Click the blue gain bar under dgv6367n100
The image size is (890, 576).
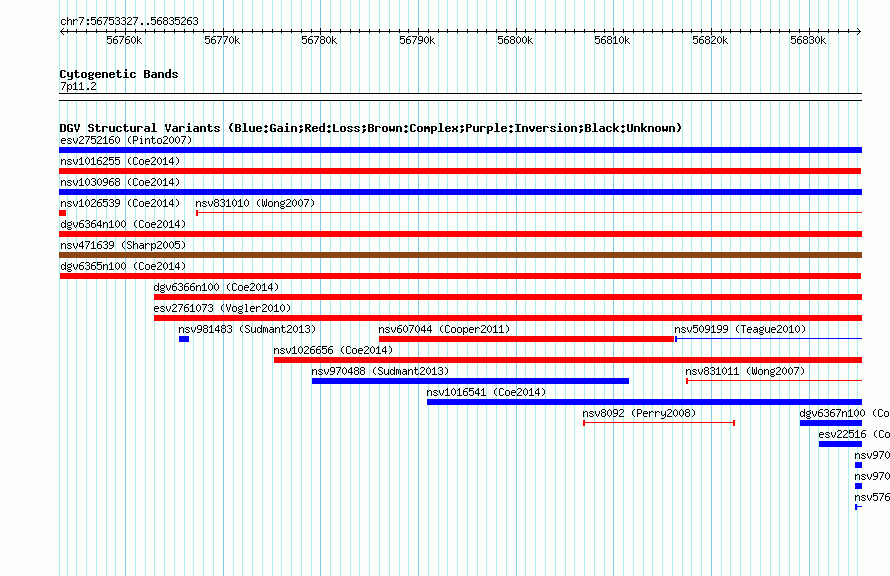click(x=831, y=423)
